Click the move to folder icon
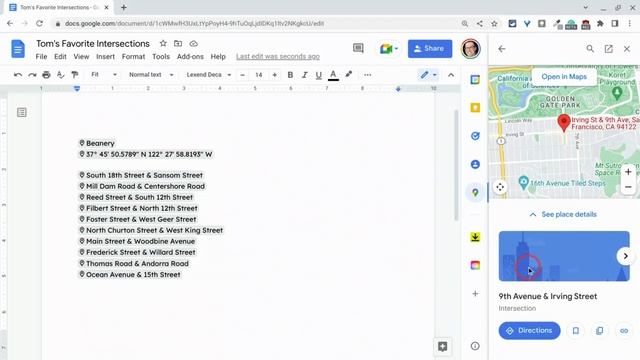The width and height of the screenshot is (640, 360). 178,43
